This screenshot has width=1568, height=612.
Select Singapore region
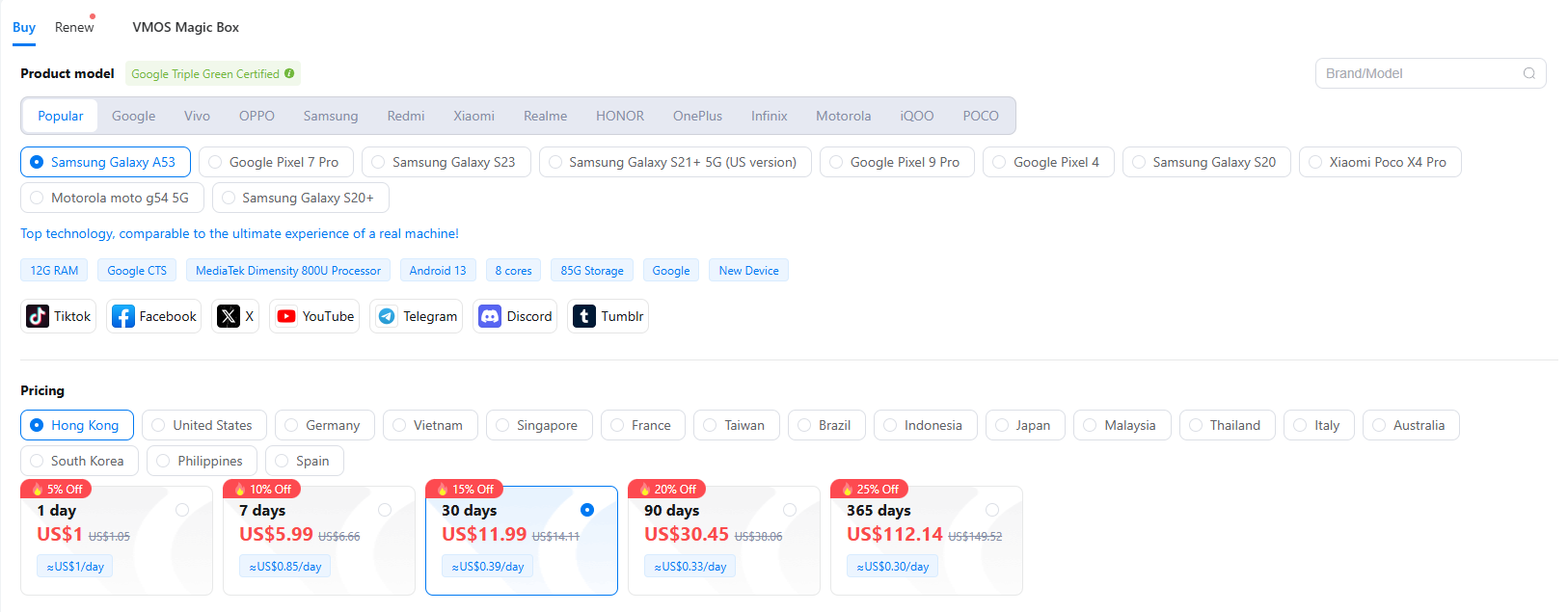coord(539,425)
